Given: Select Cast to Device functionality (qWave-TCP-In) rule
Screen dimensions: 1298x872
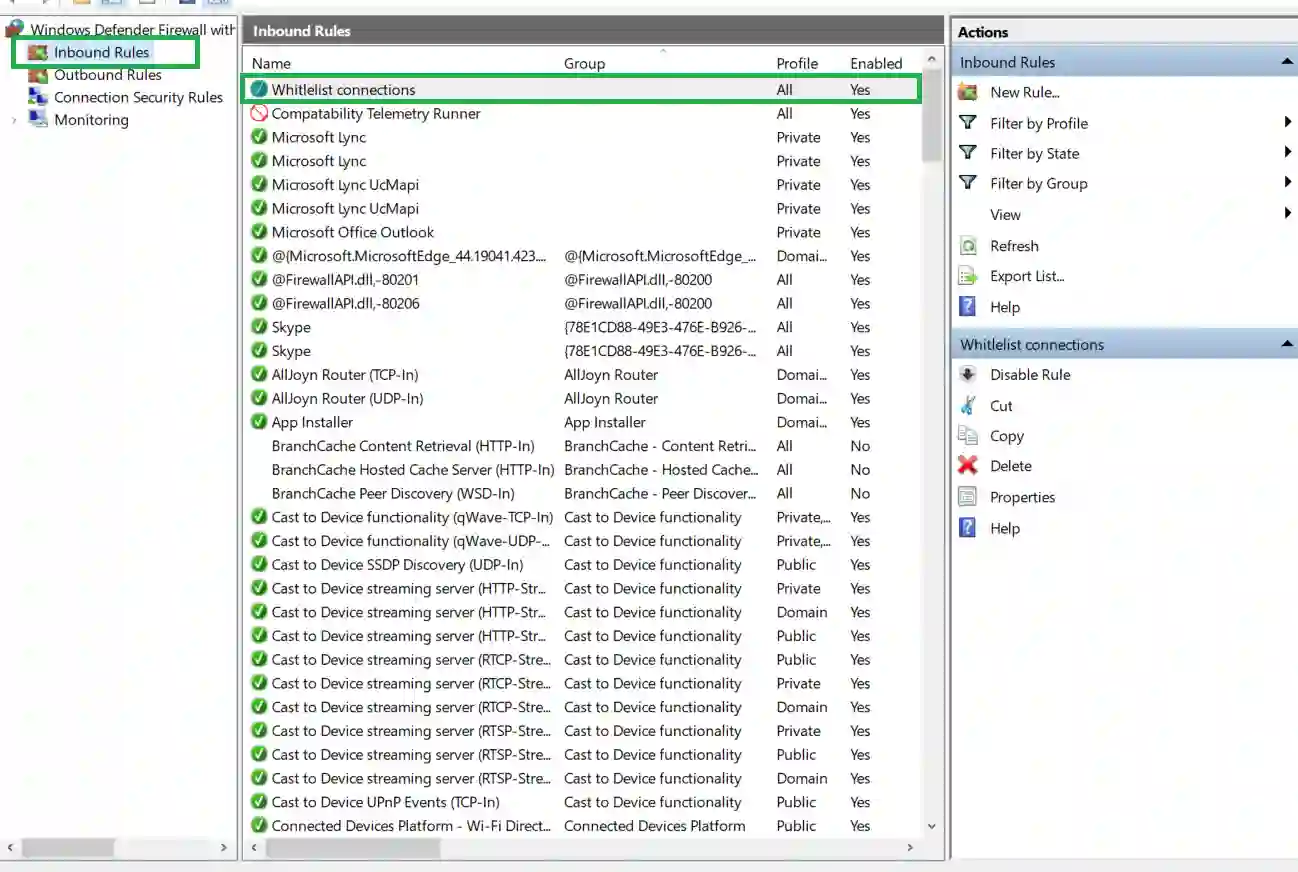Looking at the screenshot, I should click(412, 517).
